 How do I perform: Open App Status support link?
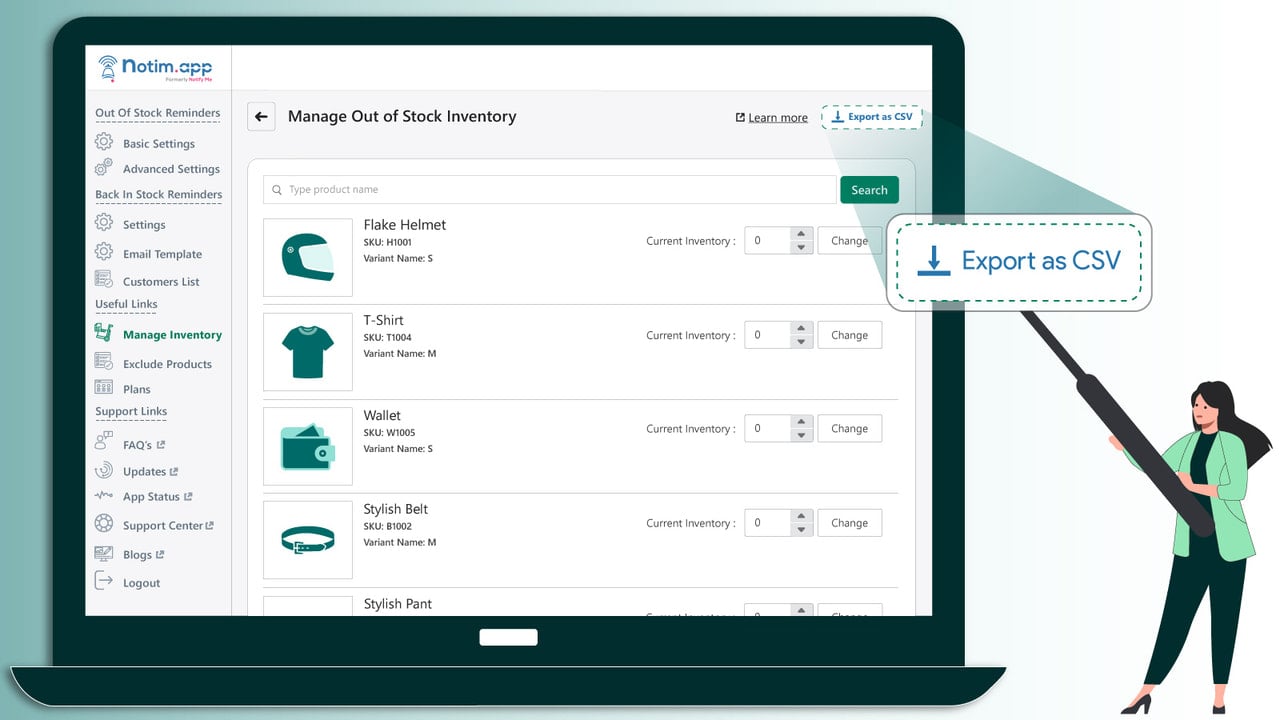tap(158, 497)
